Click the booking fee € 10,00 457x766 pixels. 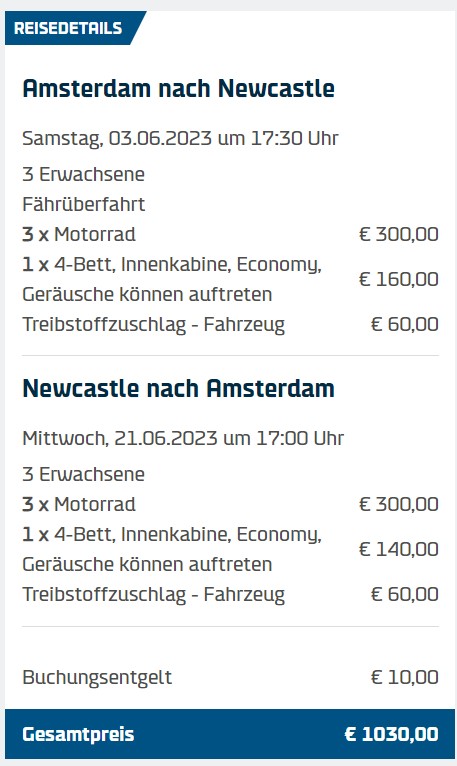point(404,678)
